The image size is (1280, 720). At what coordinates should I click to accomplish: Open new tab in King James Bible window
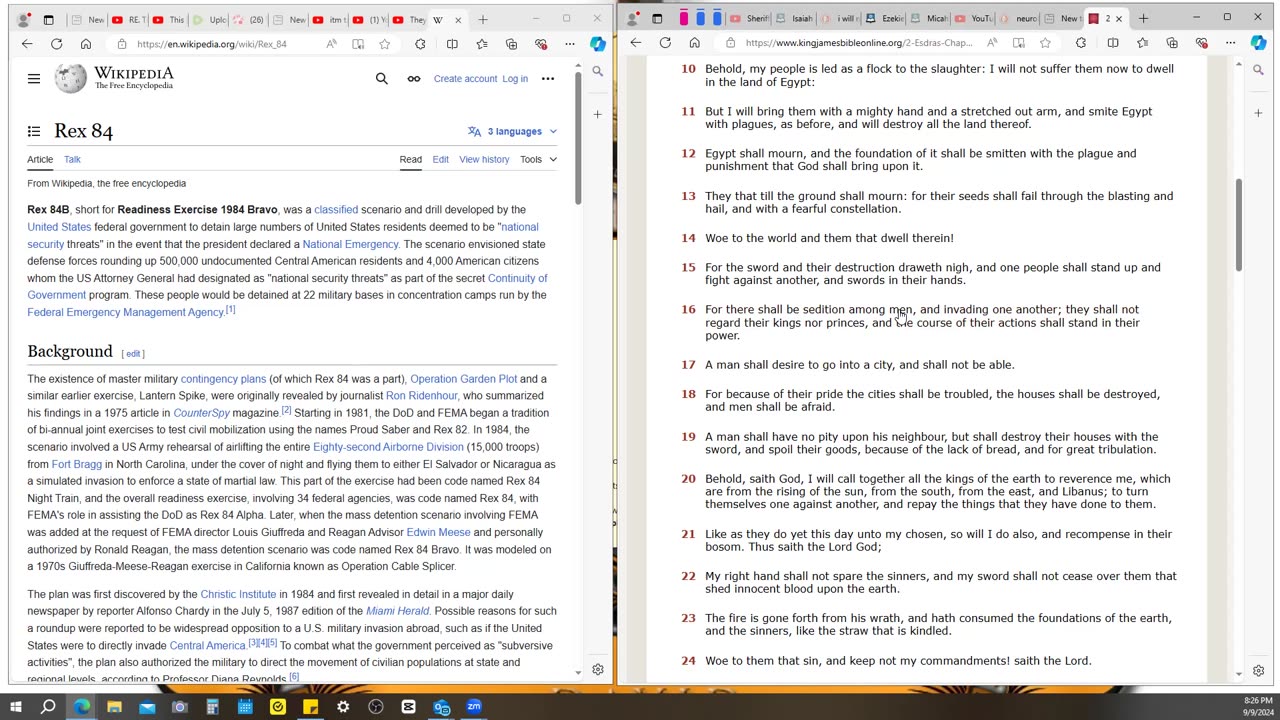[x=1143, y=18]
